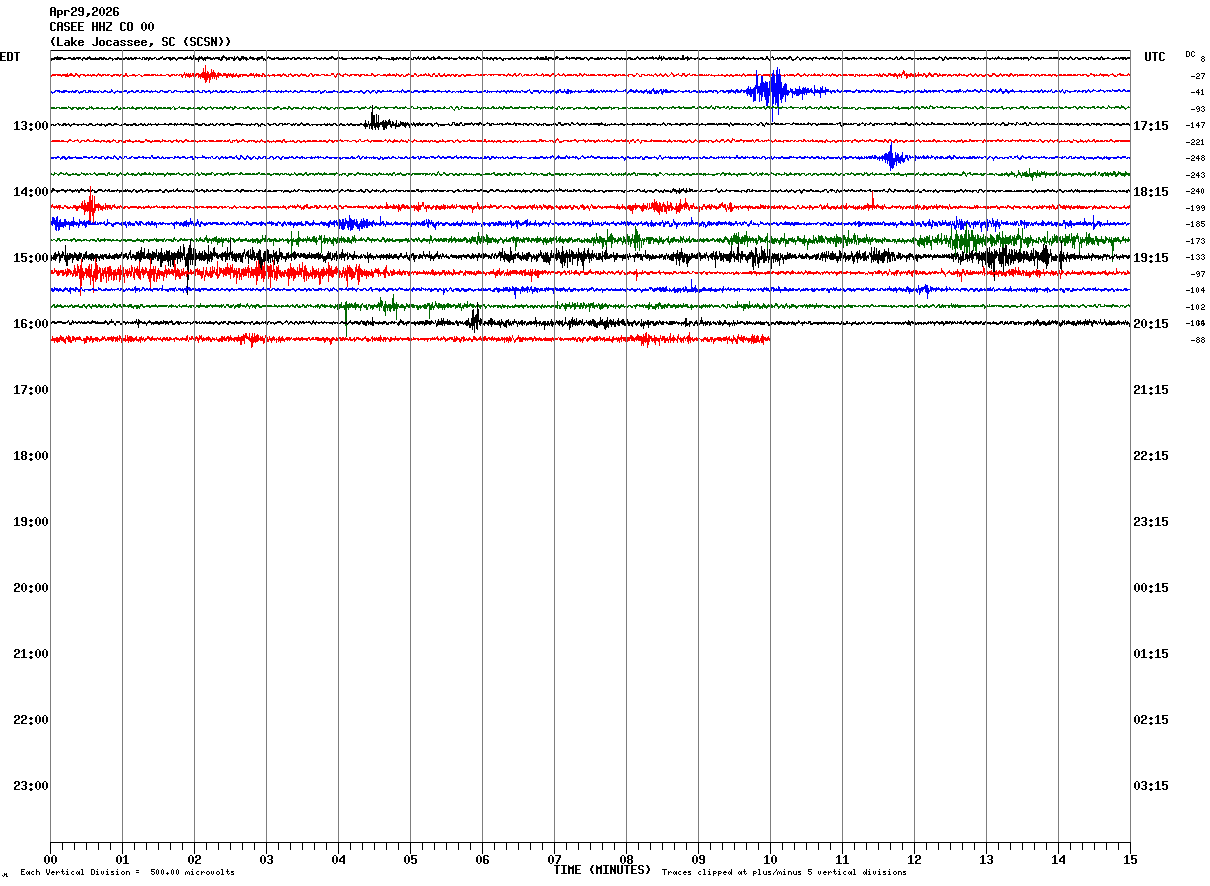Select the 13:00 EDT time label
The image size is (1210, 886).
[31, 126]
